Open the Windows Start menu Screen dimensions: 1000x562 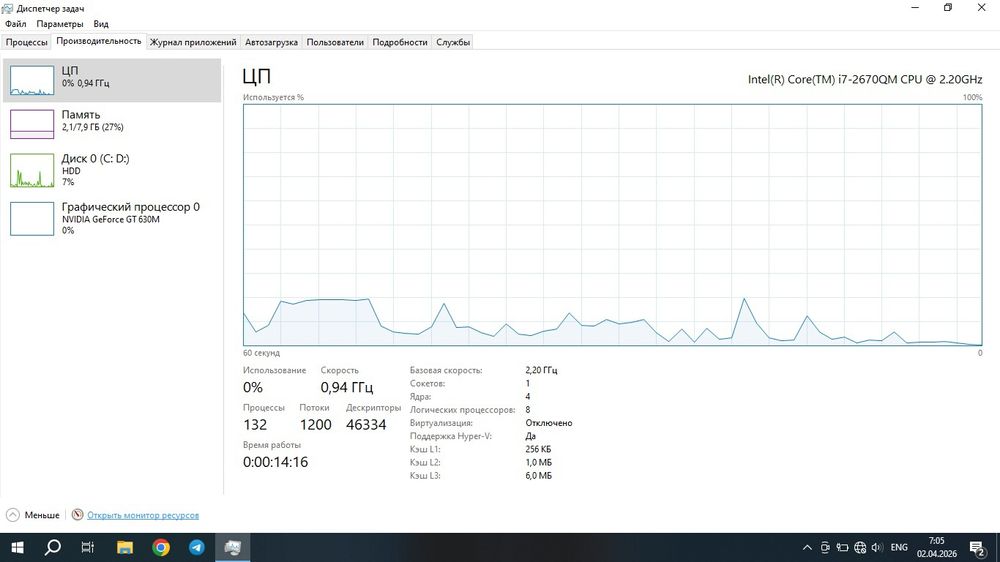[x=17, y=547]
